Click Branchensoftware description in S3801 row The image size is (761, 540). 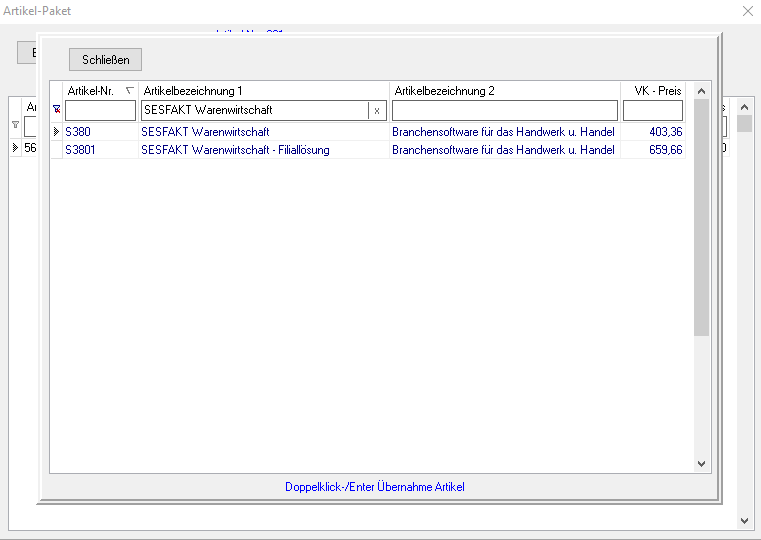[x=503, y=150]
